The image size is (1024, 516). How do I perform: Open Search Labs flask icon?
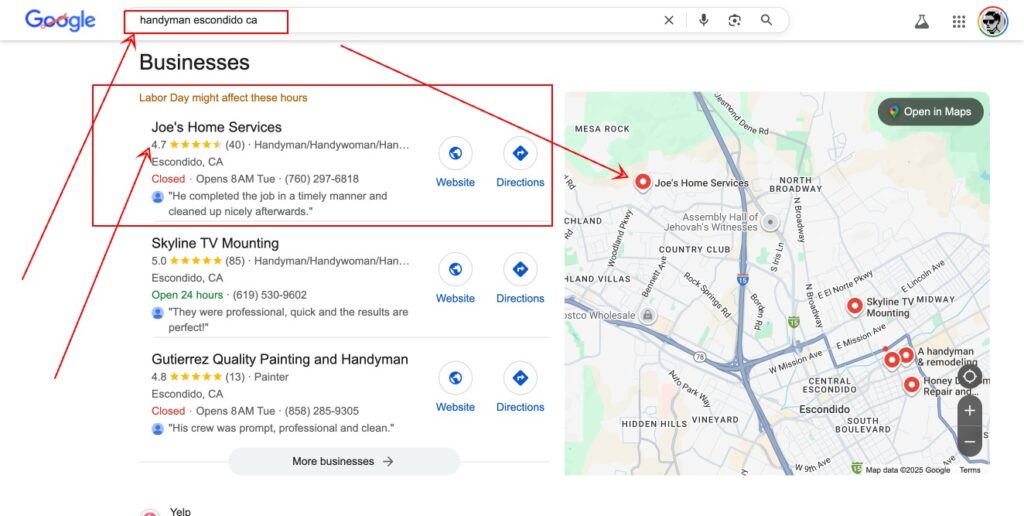click(x=922, y=21)
